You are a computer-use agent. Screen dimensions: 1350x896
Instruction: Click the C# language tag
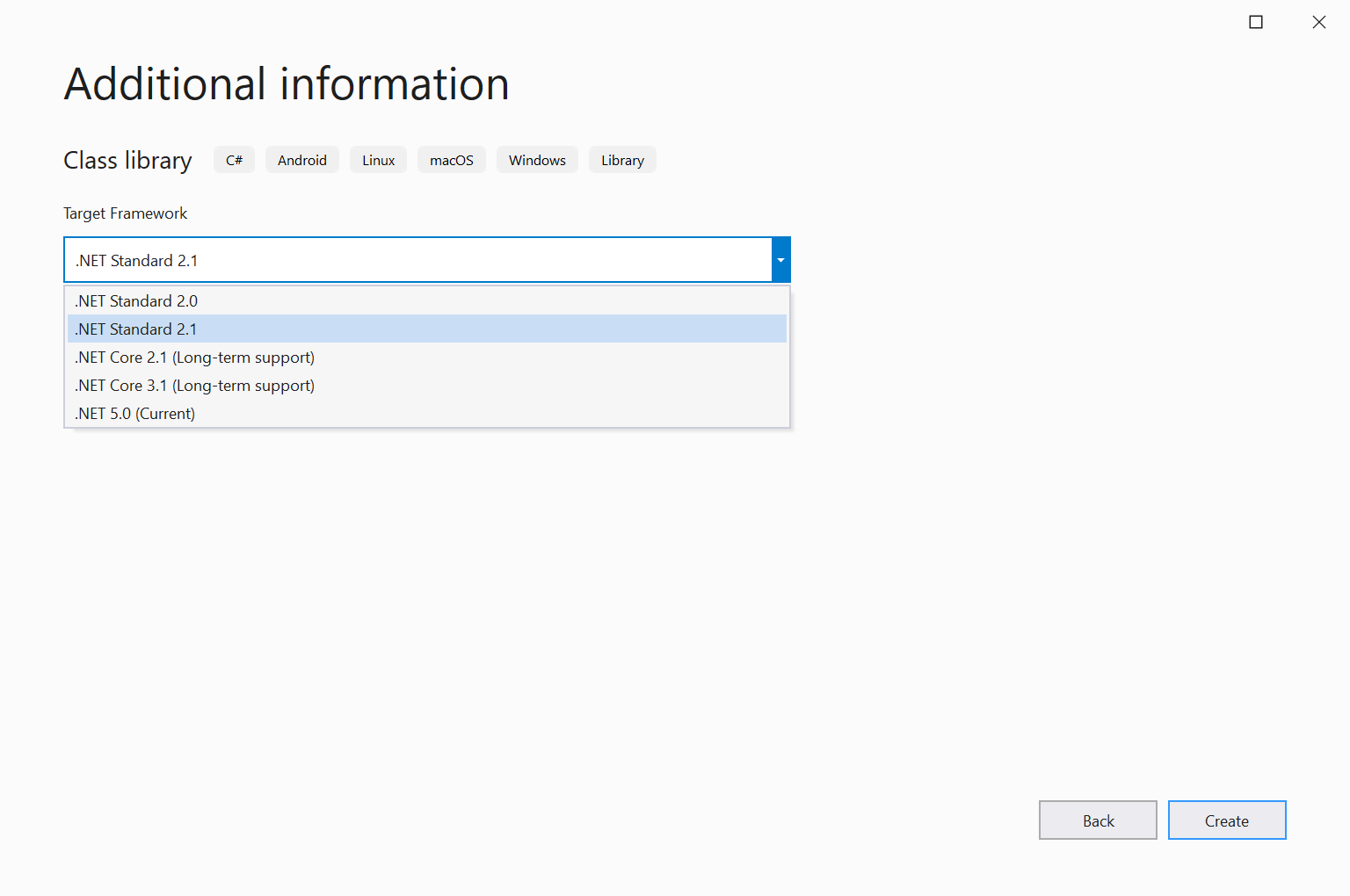pos(233,159)
